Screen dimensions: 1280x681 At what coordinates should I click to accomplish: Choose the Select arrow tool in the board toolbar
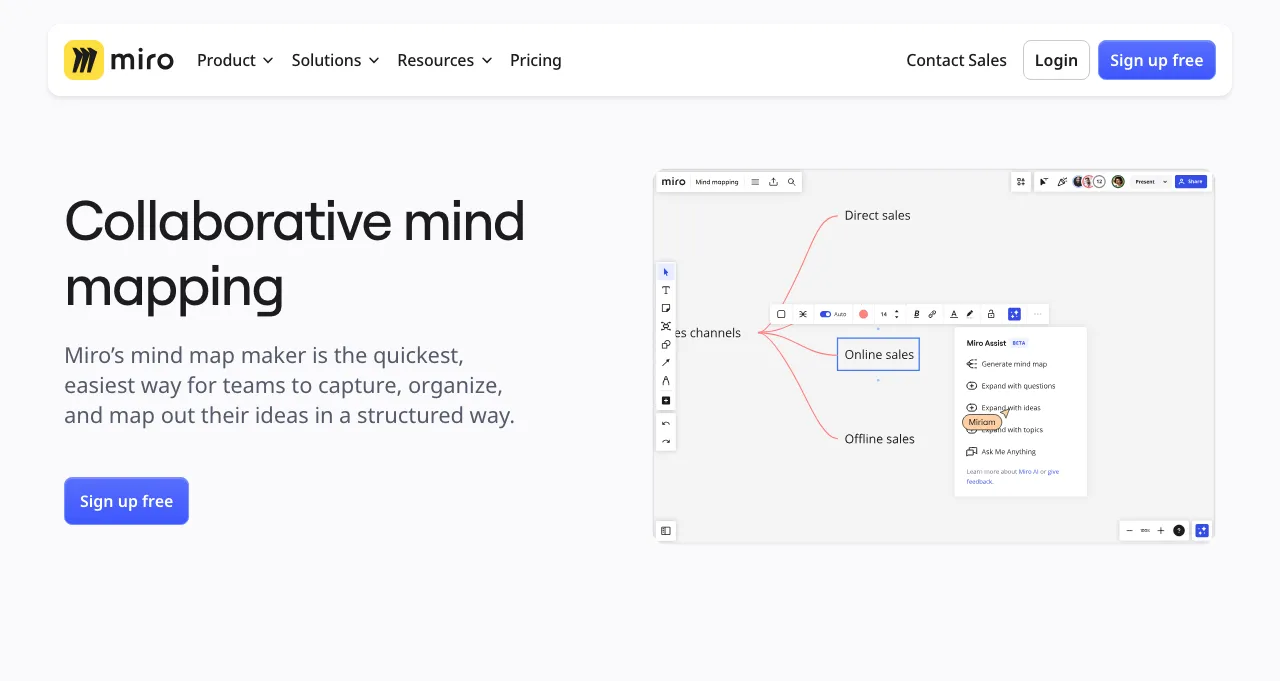coord(666,272)
